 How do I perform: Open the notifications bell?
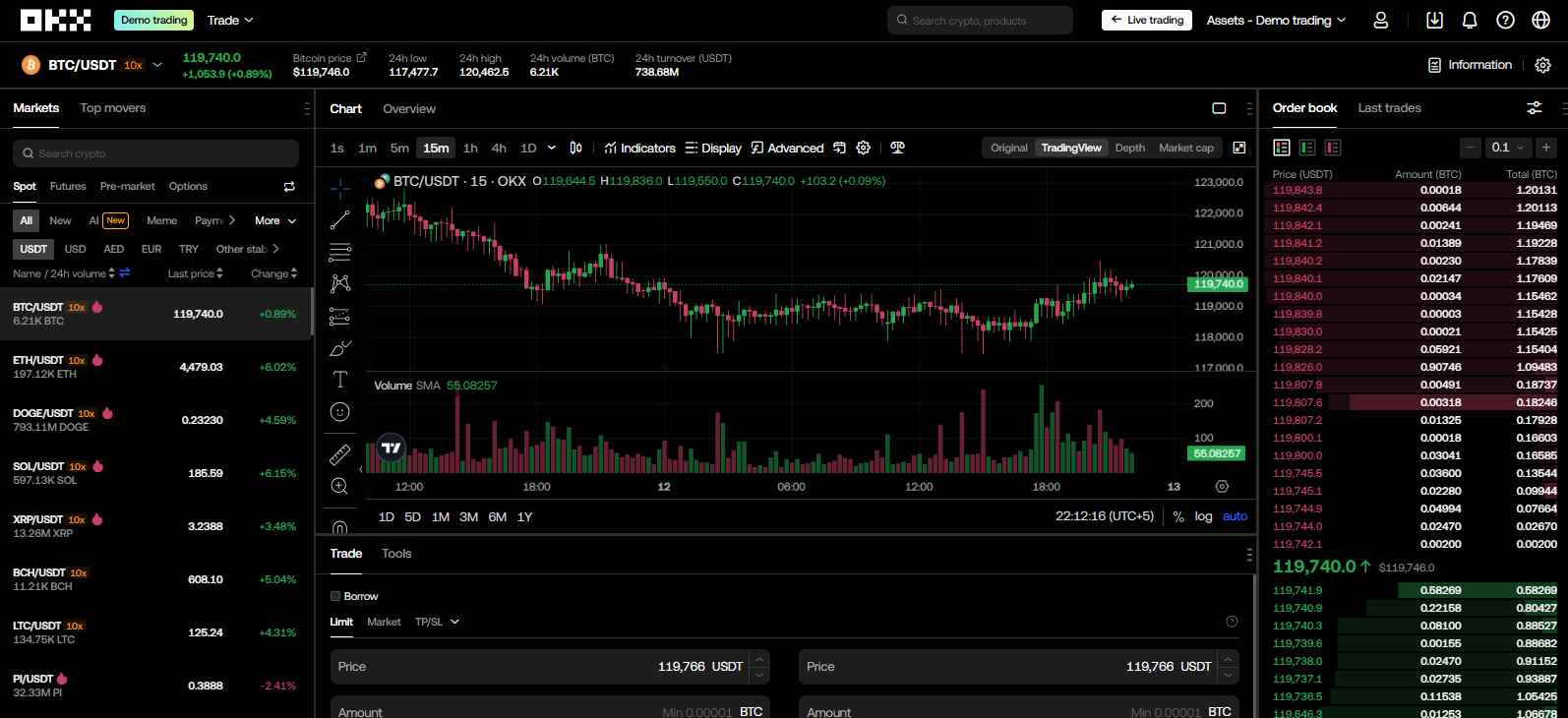coord(1470,20)
